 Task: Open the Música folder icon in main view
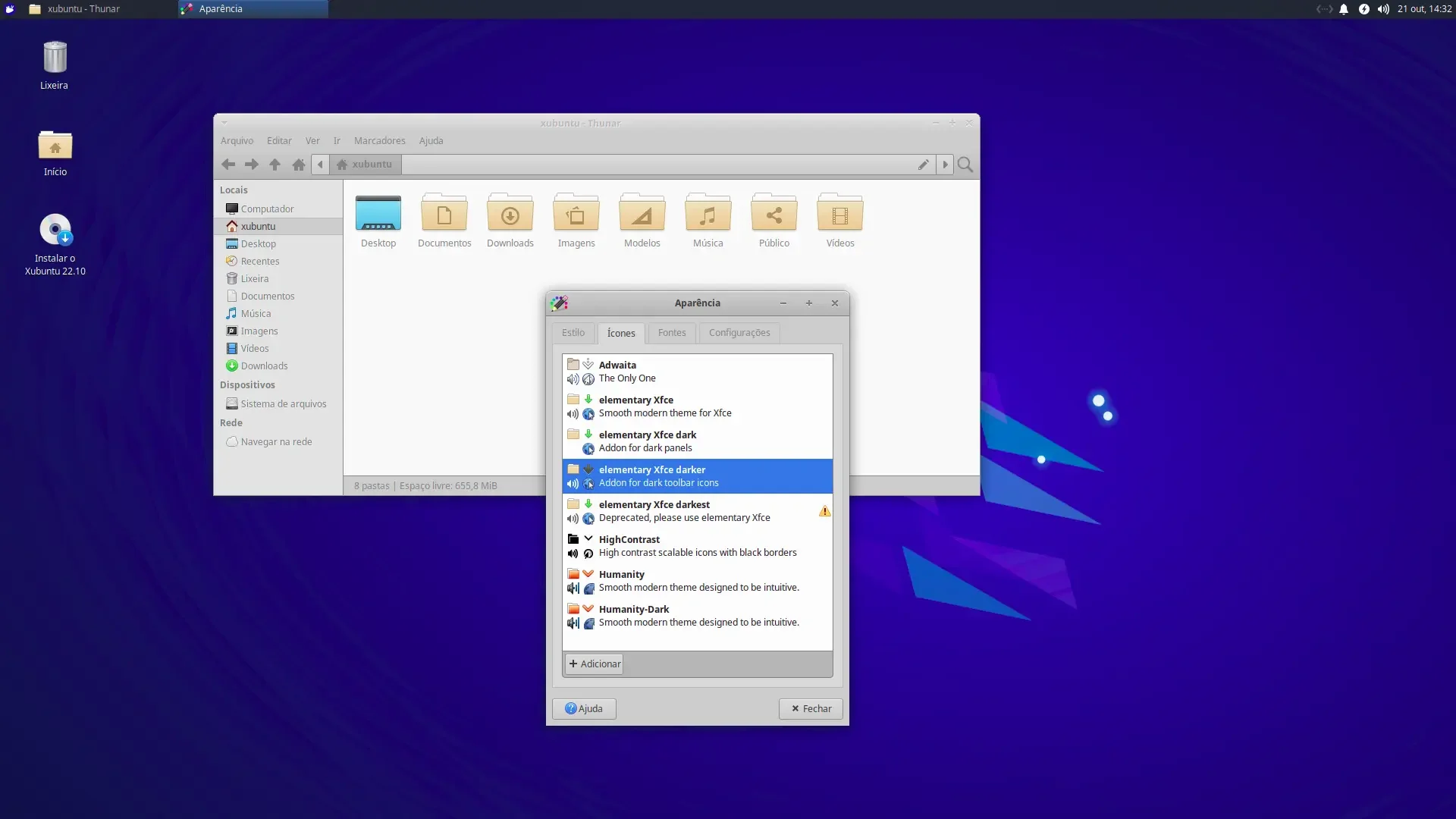pos(708,212)
